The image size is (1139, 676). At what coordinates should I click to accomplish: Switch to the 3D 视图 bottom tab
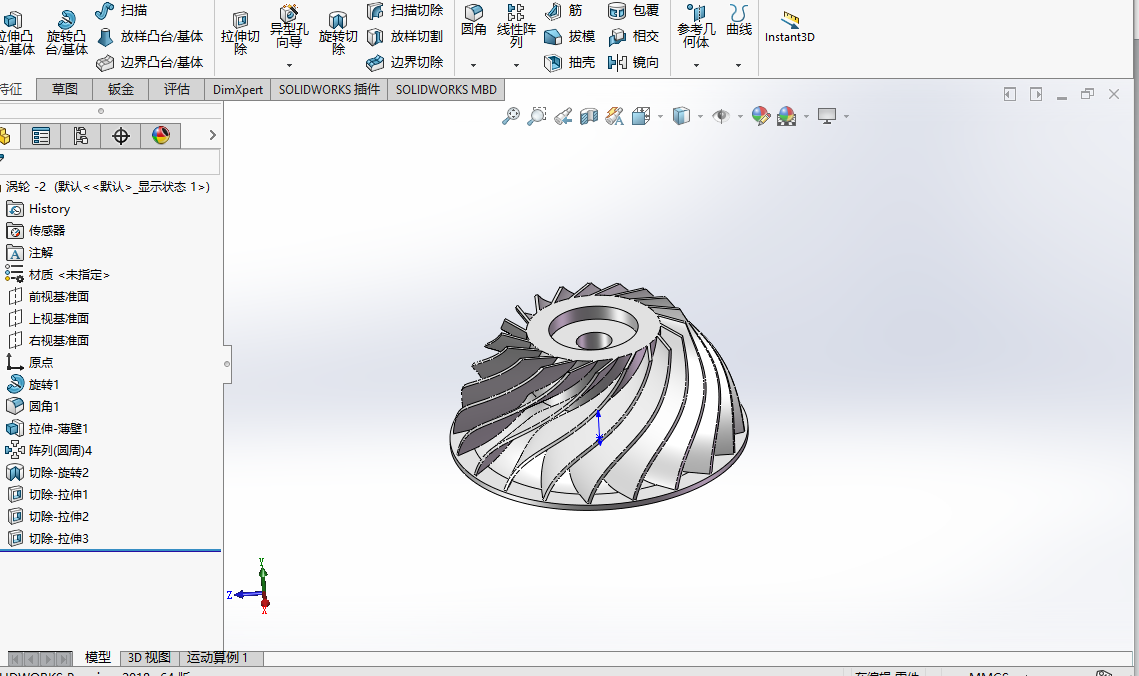coord(149,657)
